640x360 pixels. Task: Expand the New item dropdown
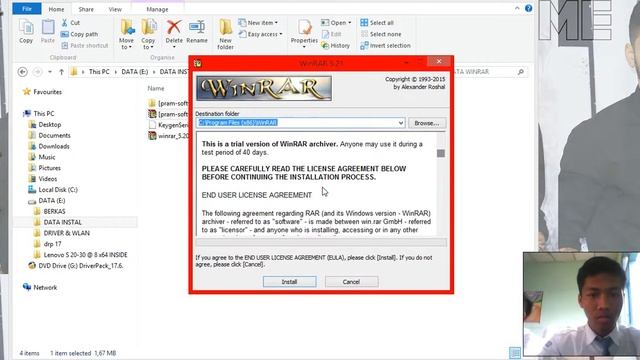(x=276, y=23)
